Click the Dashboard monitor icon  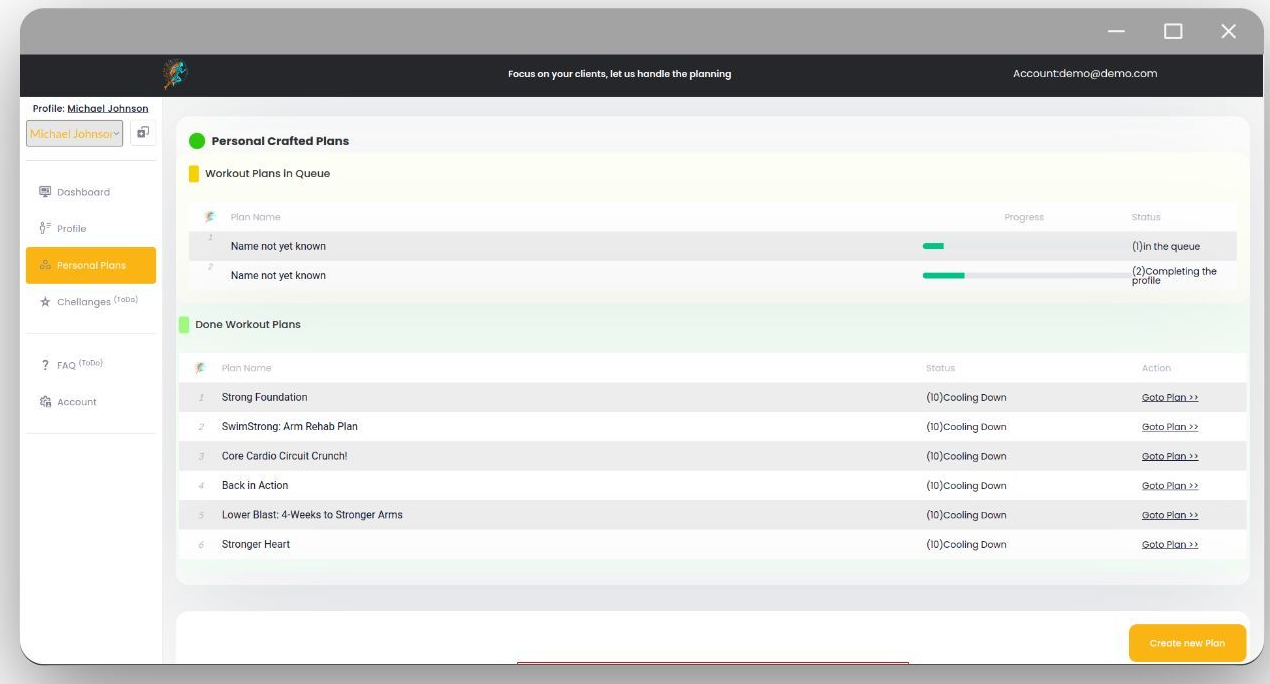click(x=45, y=191)
